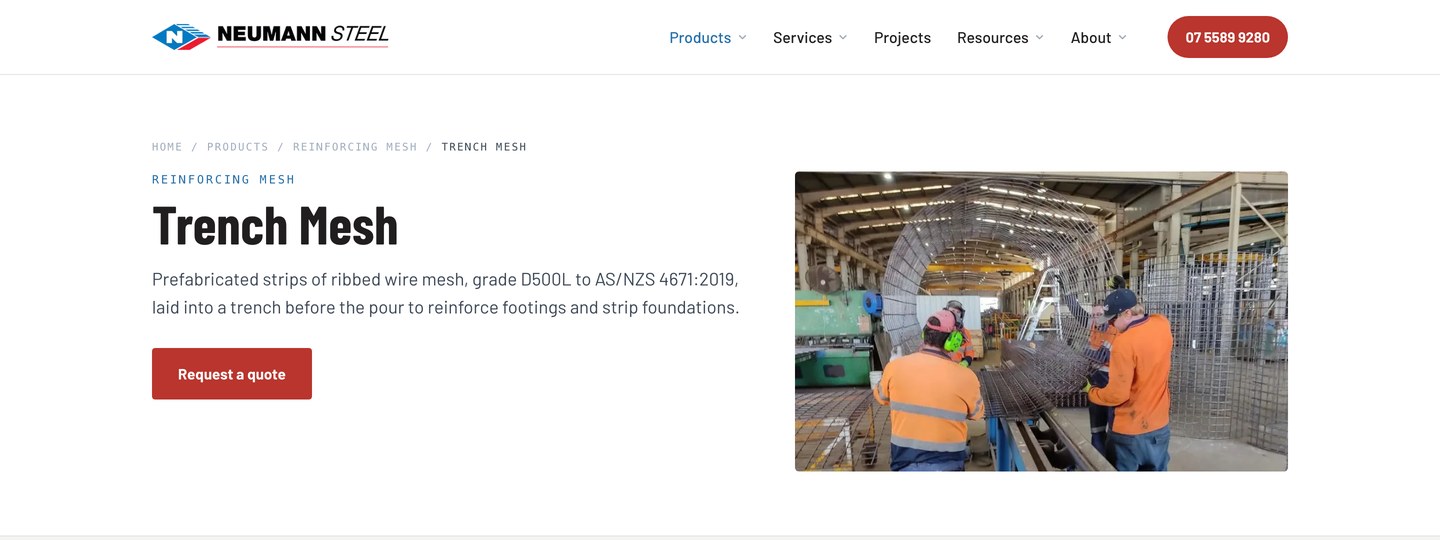This screenshot has width=1440, height=540.
Task: Click the Trench Mesh page heading
Action: coord(275,225)
